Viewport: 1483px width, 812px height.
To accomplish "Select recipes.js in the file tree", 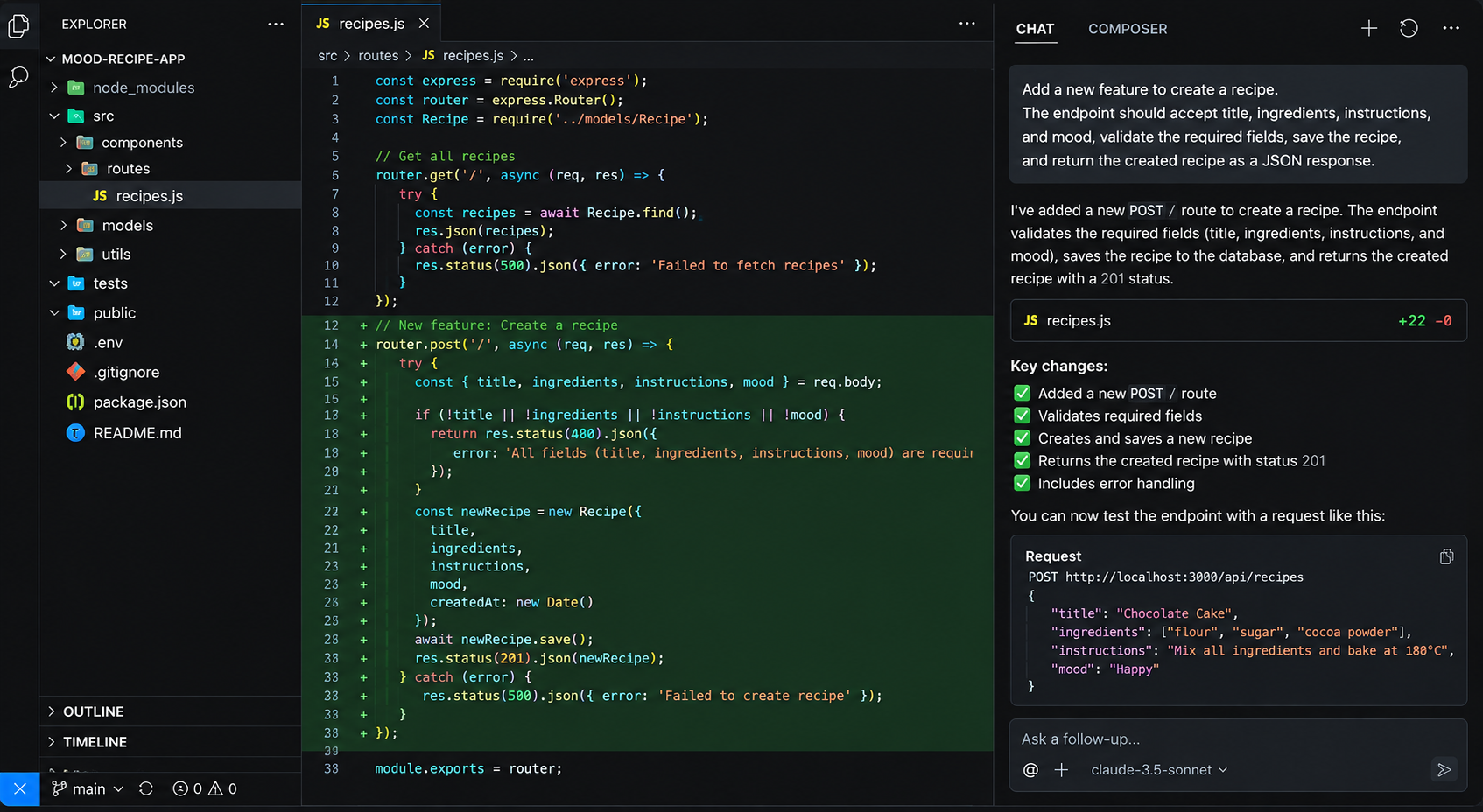I will pyautogui.click(x=171, y=196).
